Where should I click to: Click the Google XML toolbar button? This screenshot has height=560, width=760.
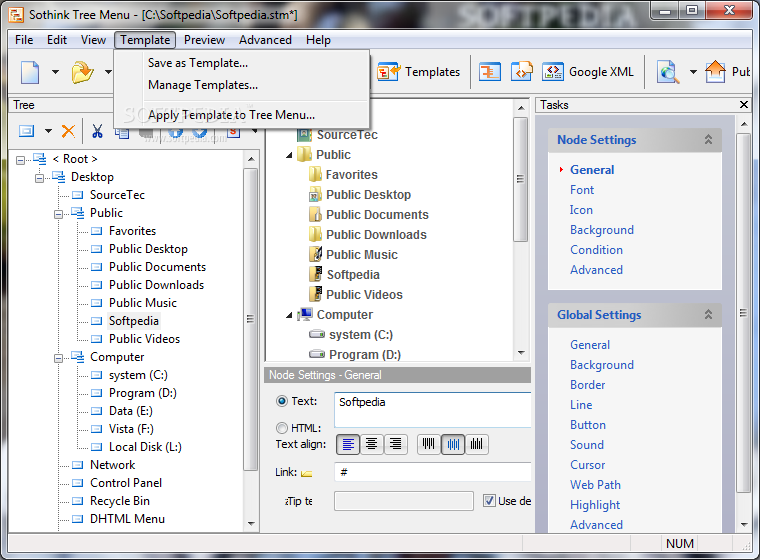tap(587, 72)
